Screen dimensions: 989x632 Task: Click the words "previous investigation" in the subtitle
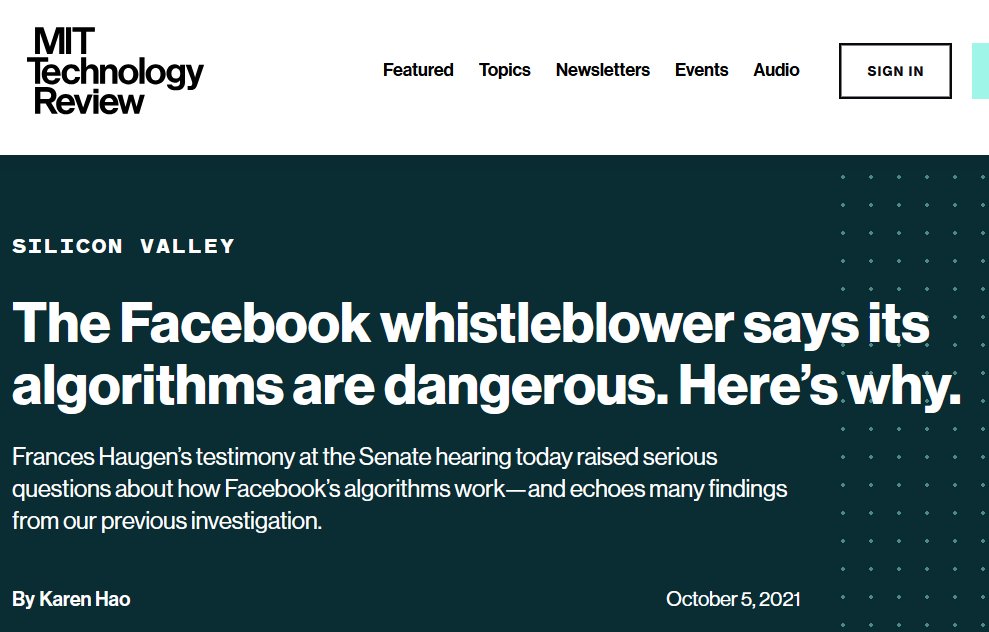[x=210, y=521]
